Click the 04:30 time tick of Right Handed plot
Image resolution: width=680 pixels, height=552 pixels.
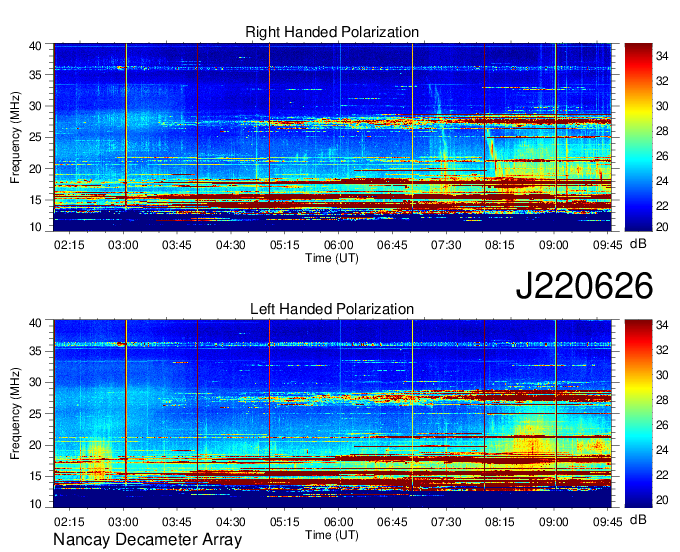tap(231, 245)
